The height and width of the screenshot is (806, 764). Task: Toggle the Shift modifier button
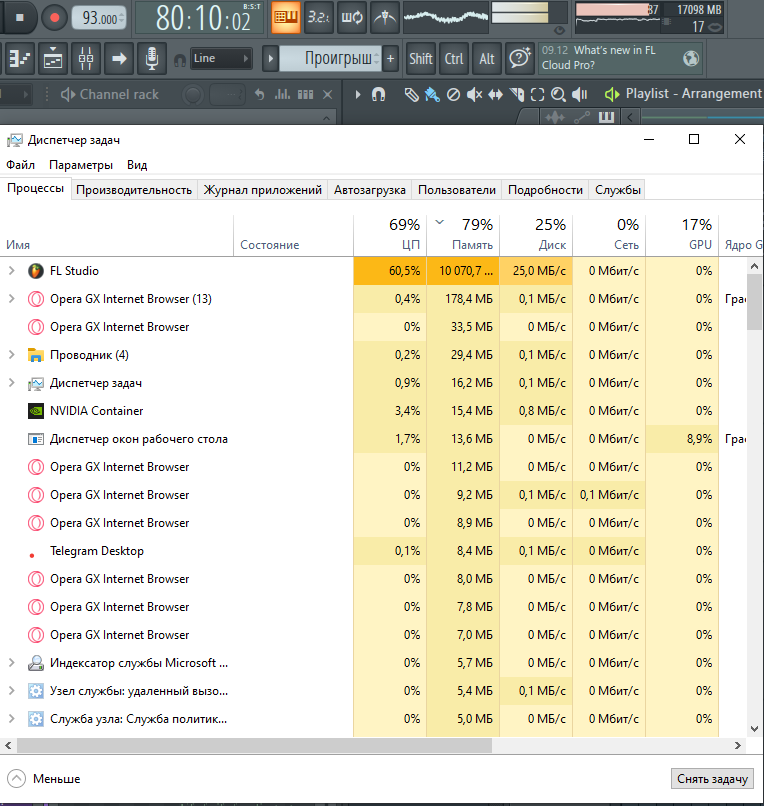click(x=421, y=59)
